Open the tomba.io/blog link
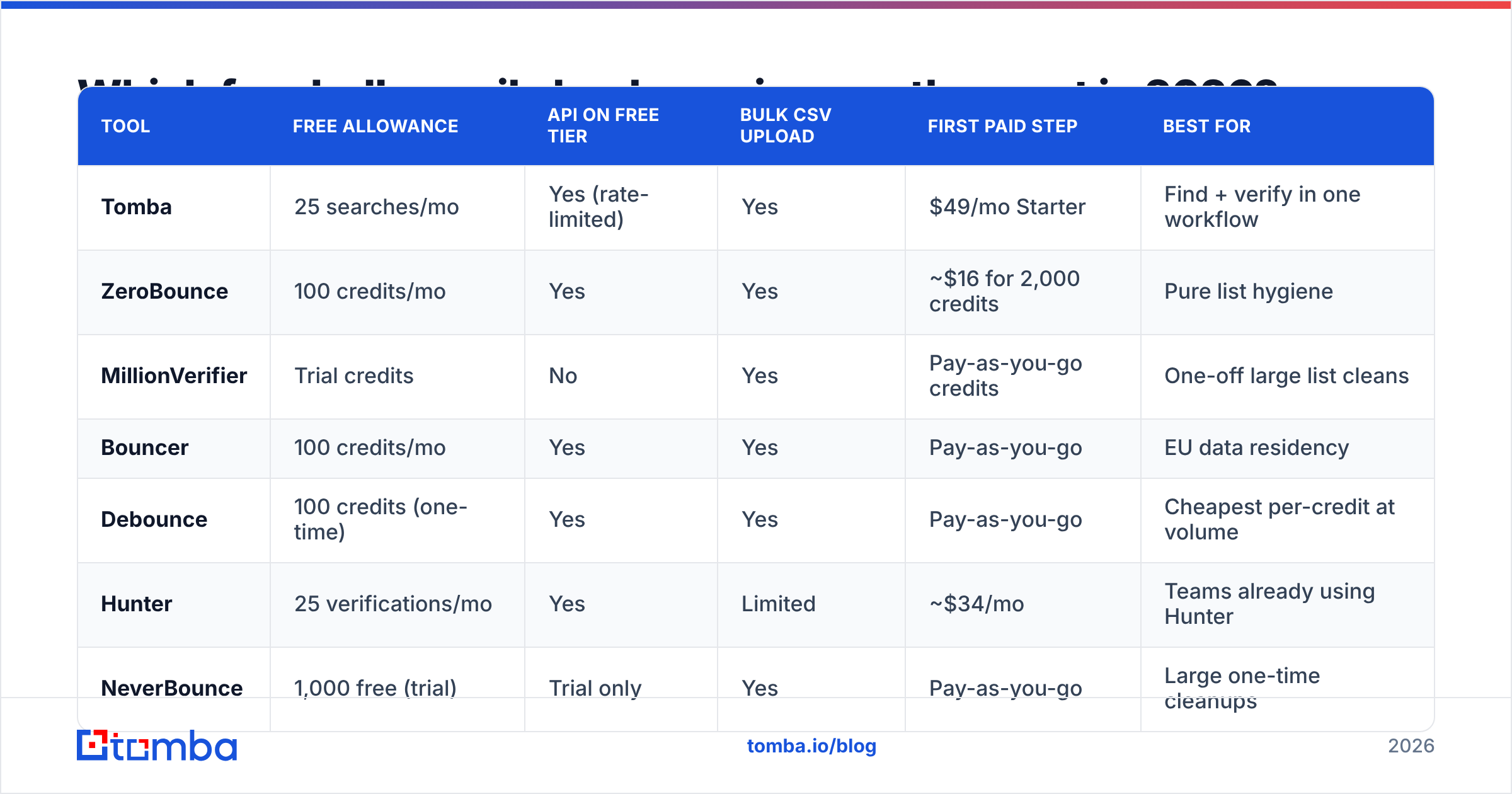The image size is (1512, 794). click(811, 746)
